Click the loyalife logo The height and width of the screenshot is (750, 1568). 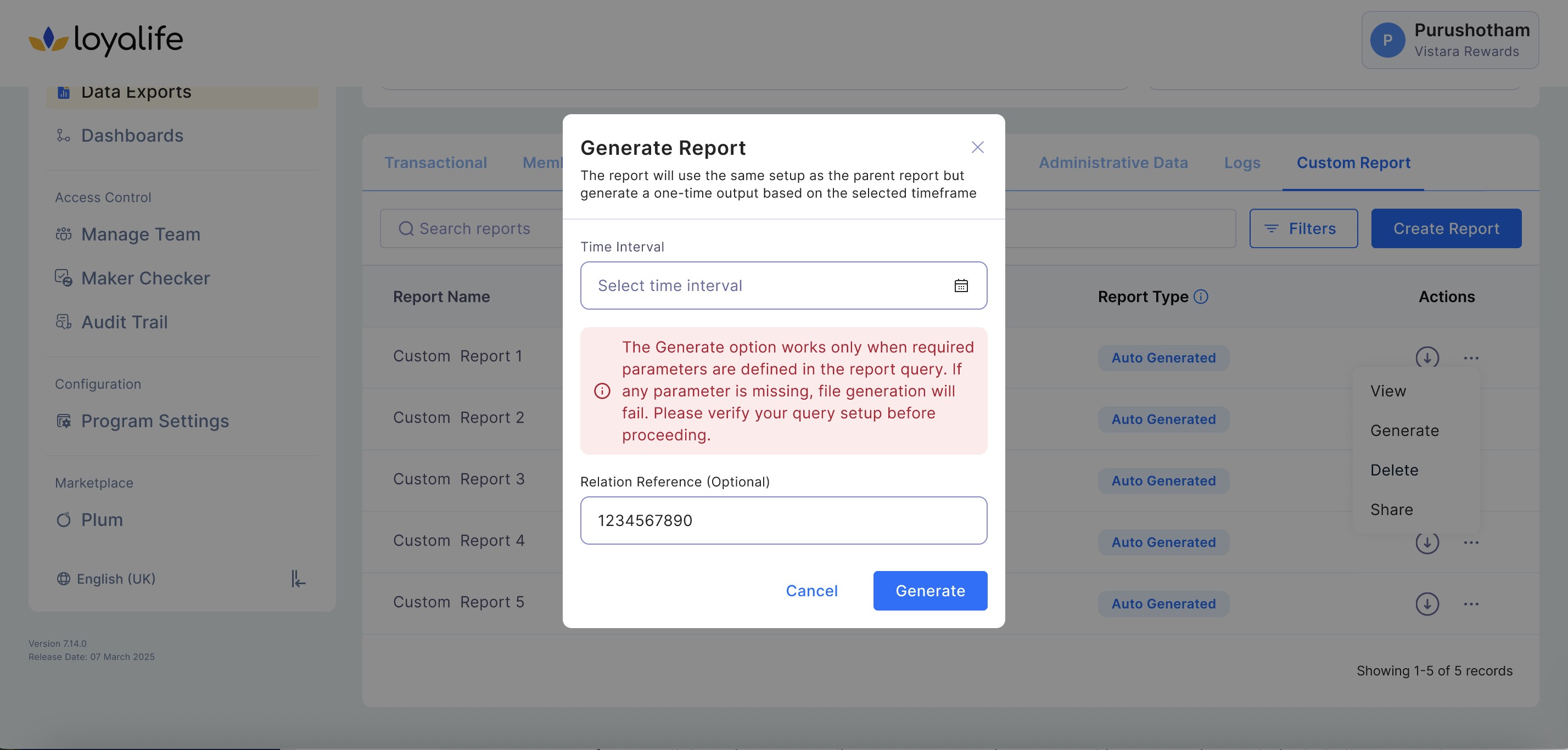(106, 40)
